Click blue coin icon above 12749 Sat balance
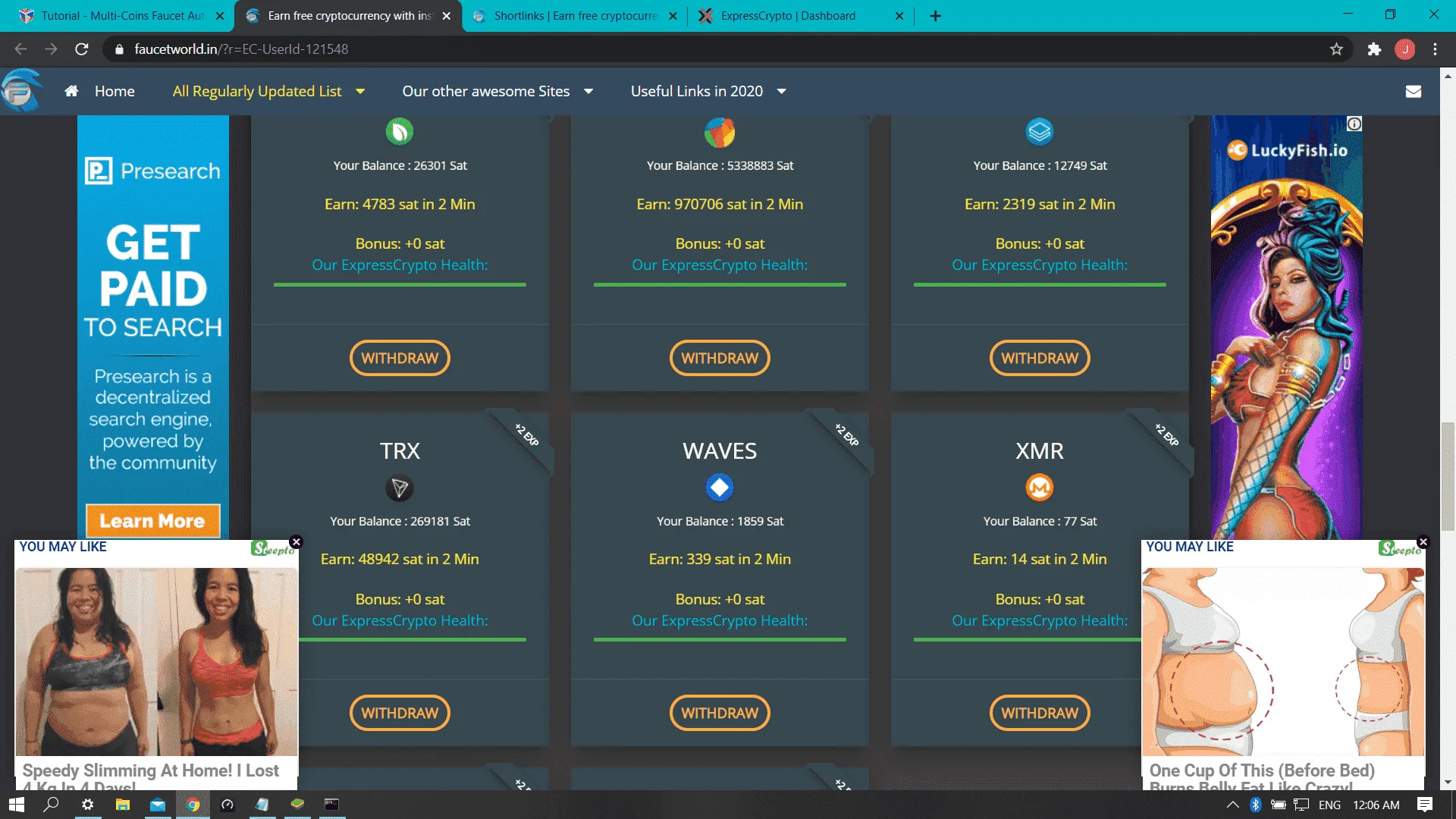 pyautogui.click(x=1040, y=132)
